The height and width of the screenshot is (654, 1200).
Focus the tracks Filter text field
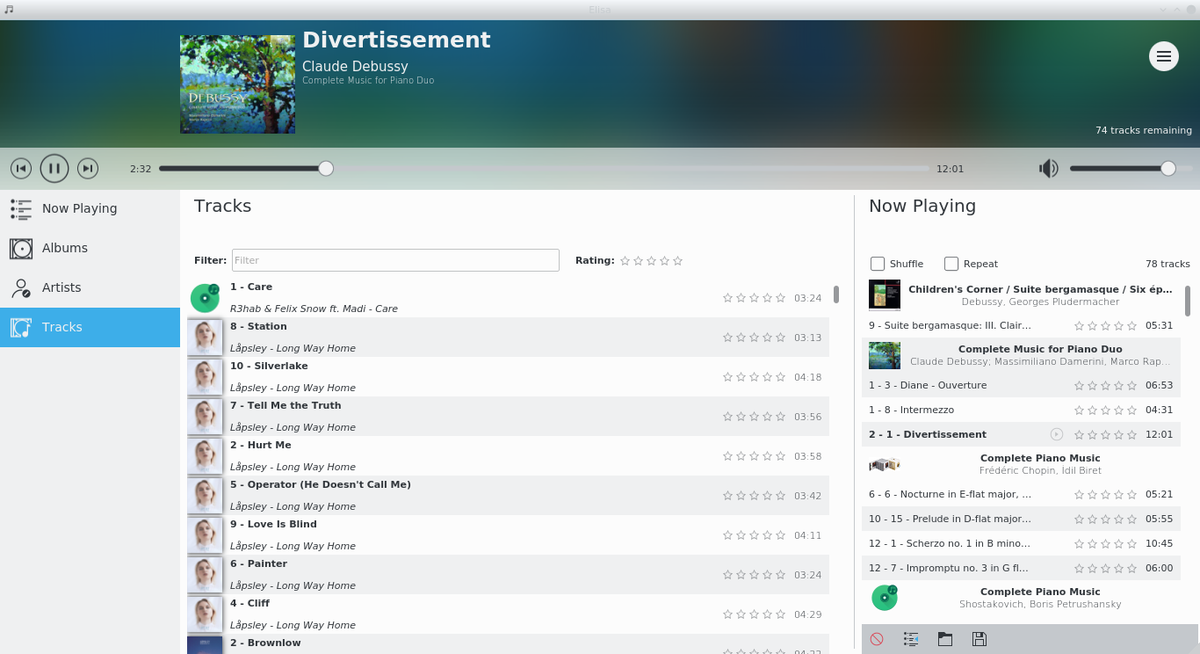395,260
